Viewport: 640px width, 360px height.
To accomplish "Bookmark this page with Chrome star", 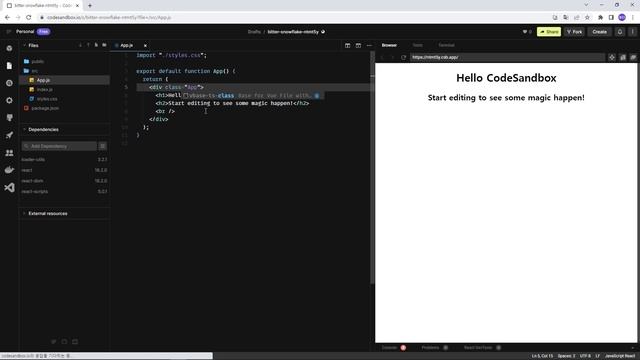I will pyautogui.click(x=587, y=17).
